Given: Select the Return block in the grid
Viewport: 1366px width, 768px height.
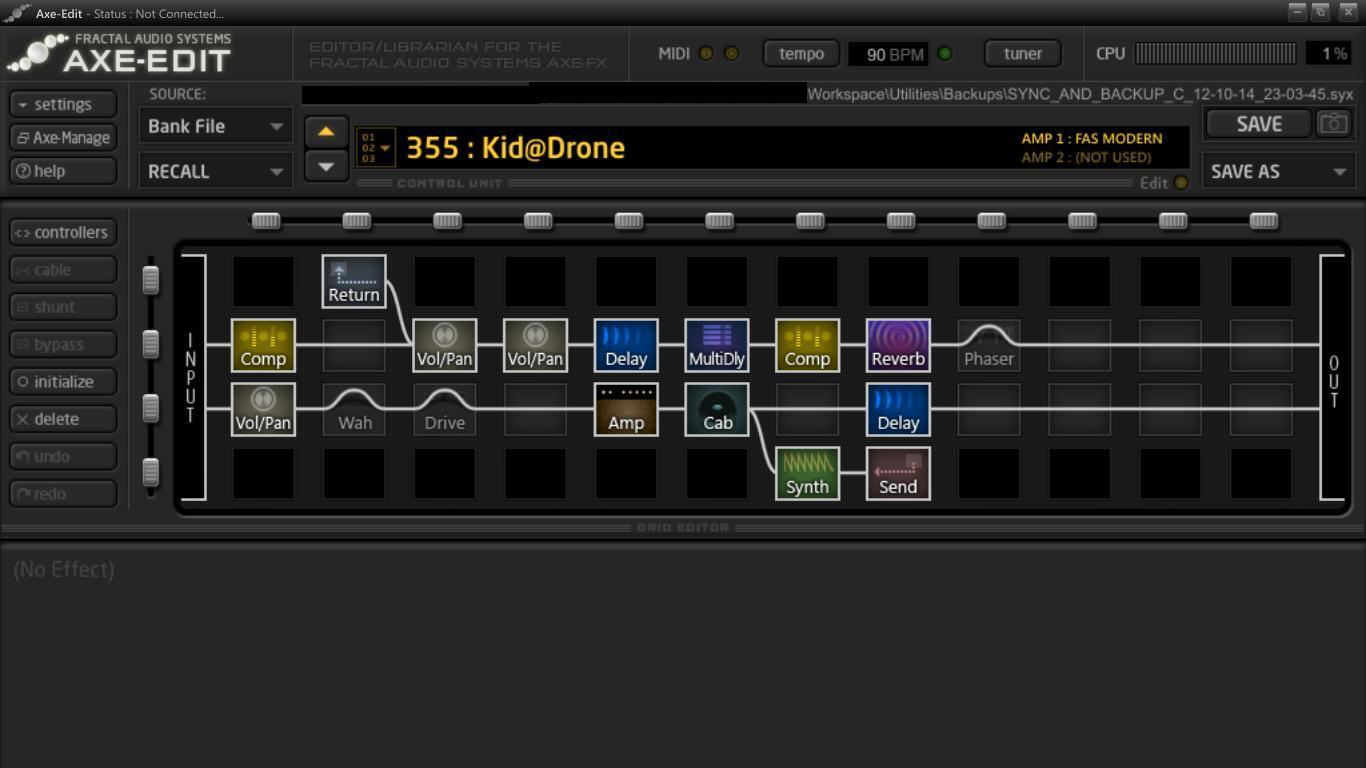Looking at the screenshot, I should coord(354,281).
